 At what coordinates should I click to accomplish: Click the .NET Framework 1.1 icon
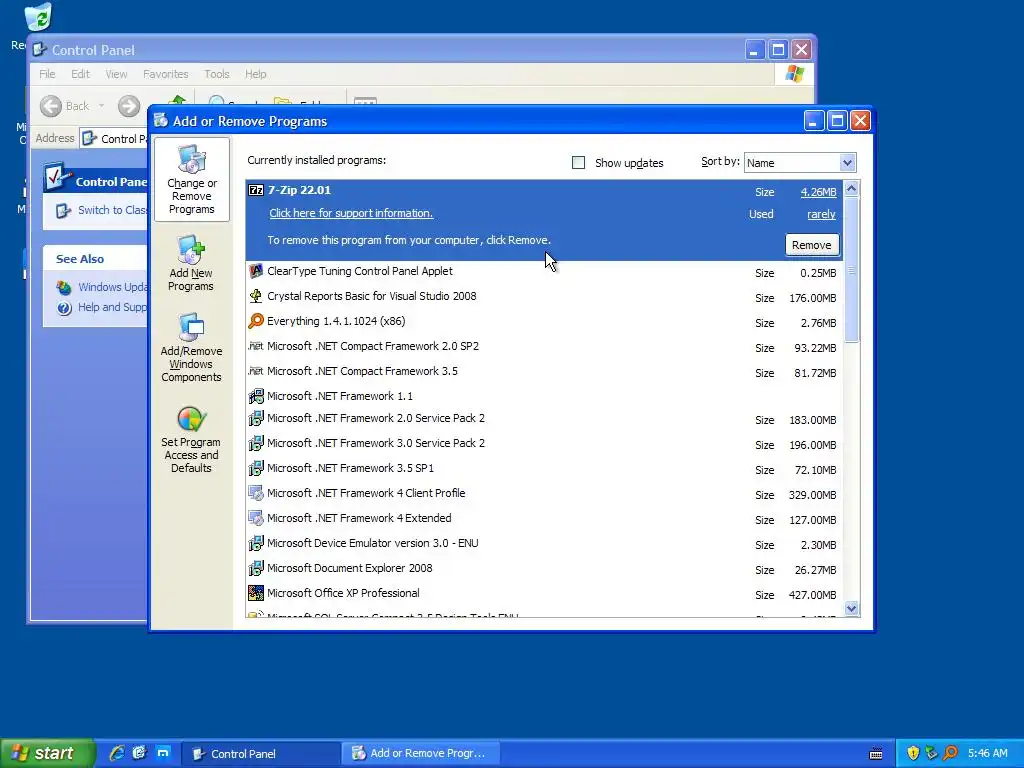[x=256, y=396]
